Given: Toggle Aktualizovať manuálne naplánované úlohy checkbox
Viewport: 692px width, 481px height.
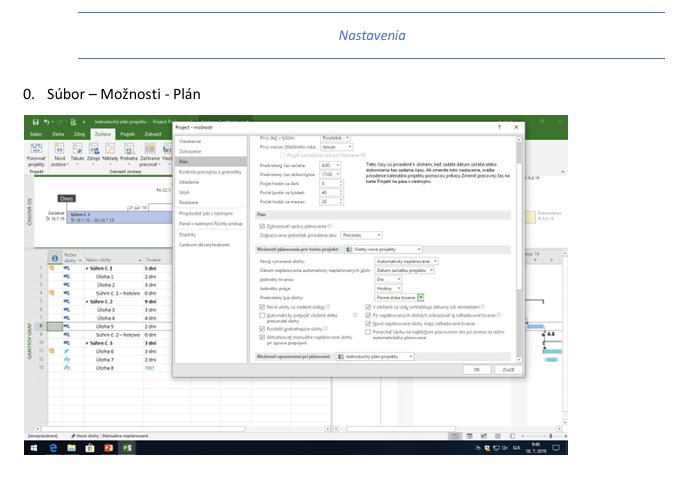Looking at the screenshot, I should [262, 337].
